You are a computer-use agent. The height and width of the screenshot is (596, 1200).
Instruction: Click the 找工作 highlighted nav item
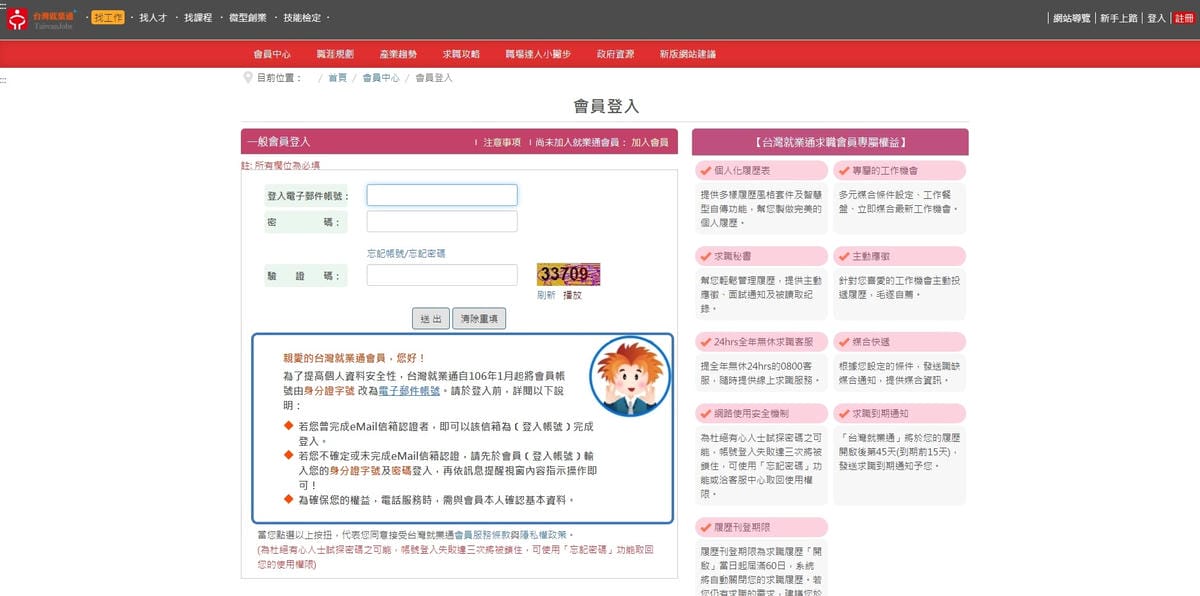[x=107, y=18]
